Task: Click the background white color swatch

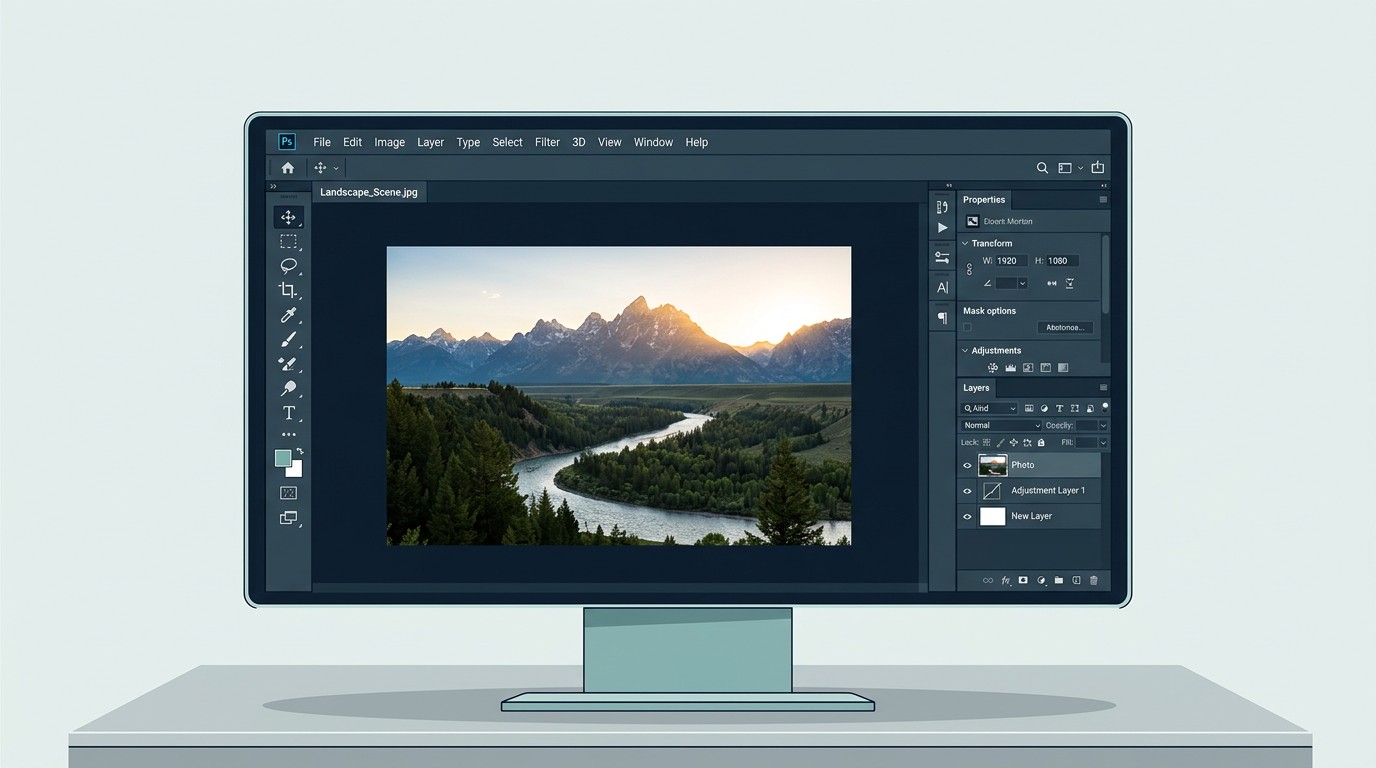Action: click(296, 470)
